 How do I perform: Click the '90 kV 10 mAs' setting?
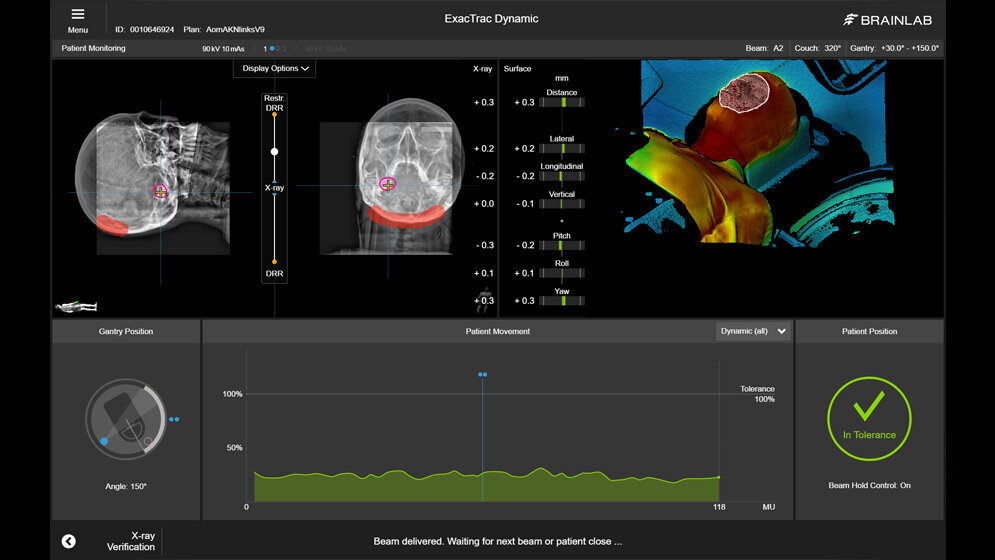223,49
